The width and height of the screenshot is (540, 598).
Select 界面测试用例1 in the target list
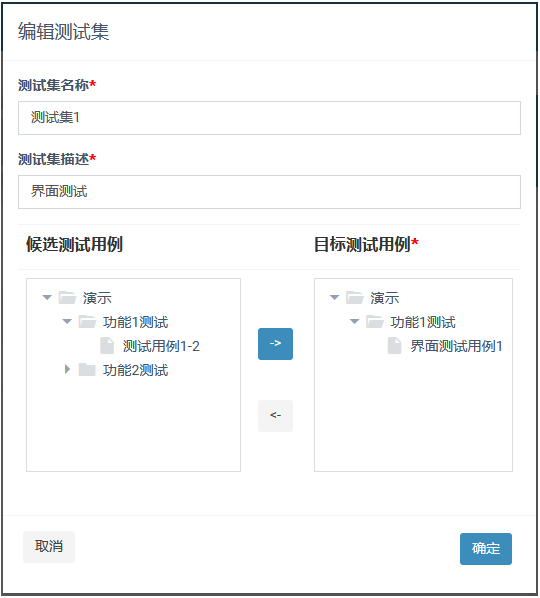pos(456,346)
